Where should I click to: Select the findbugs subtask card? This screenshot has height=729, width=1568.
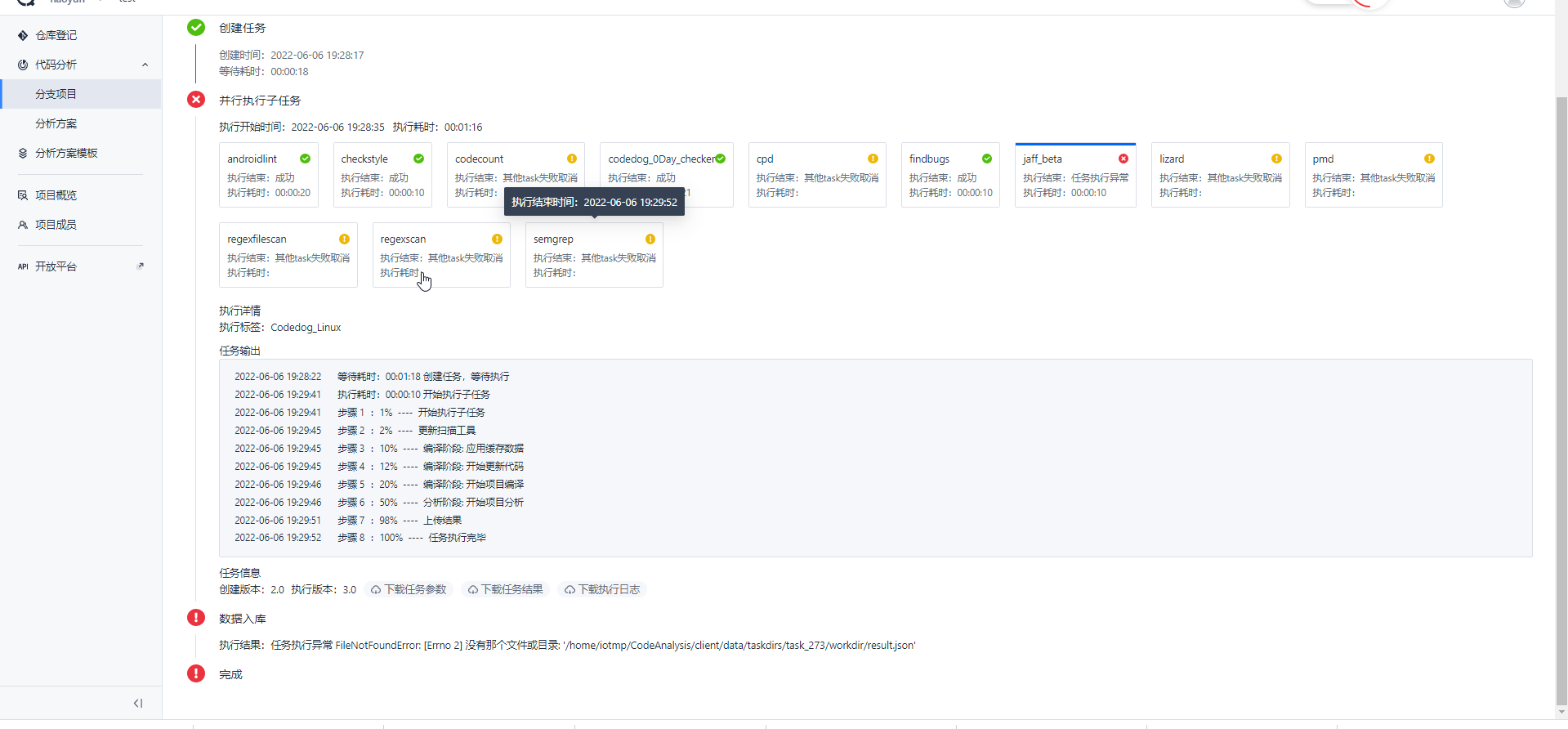pyautogui.click(x=950, y=175)
